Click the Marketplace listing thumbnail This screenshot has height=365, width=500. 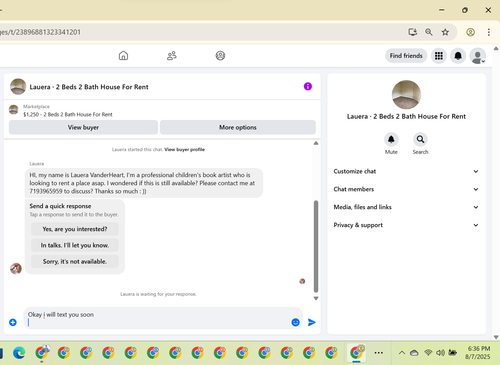coord(13,110)
